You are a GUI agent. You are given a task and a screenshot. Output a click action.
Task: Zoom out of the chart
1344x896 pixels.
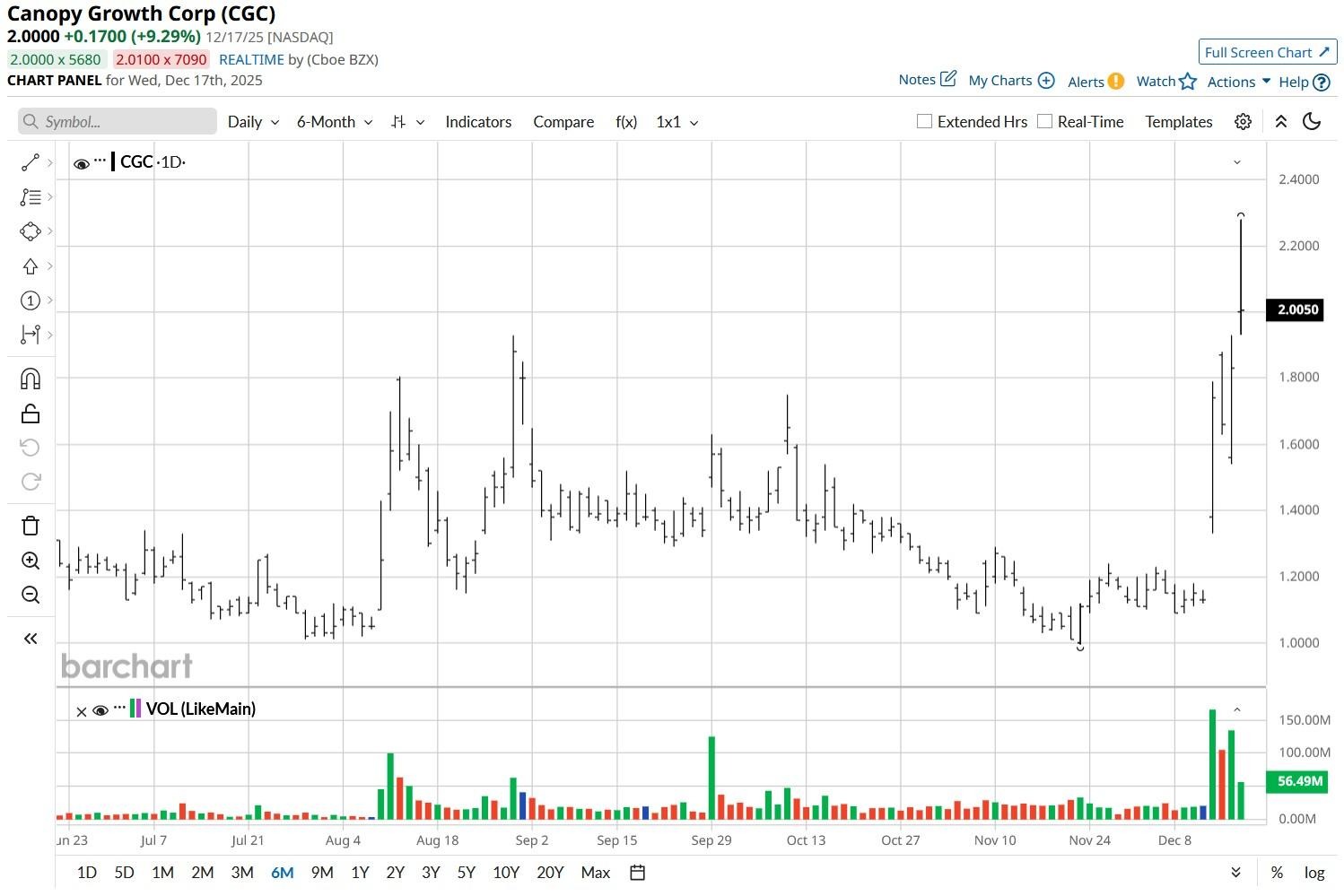click(x=31, y=595)
